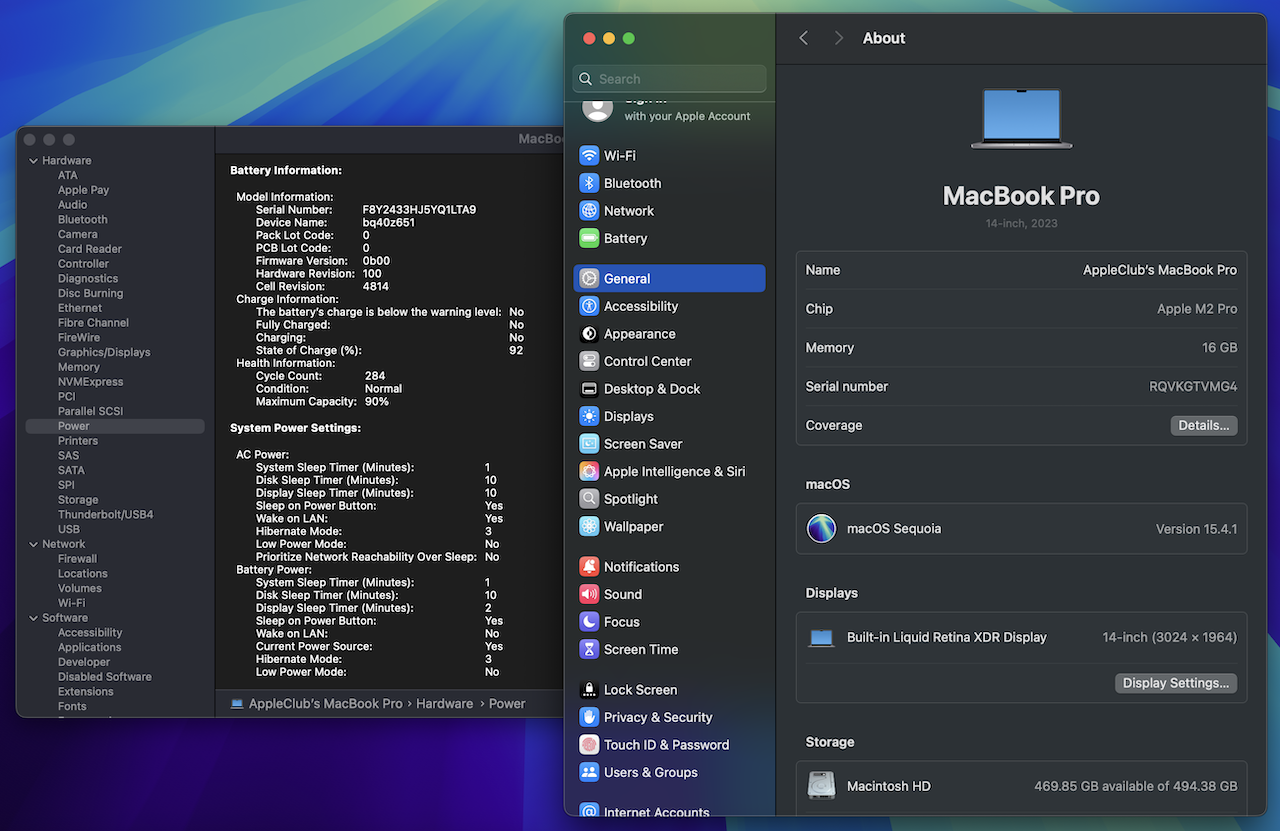This screenshot has height=831, width=1280.
Task: Click the macOS Sequoia logo icon
Action: point(821,529)
